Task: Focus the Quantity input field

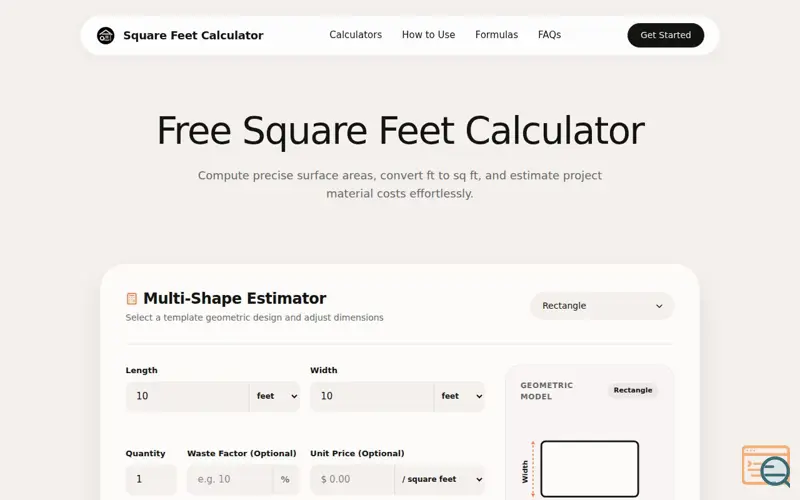Action: (151, 479)
